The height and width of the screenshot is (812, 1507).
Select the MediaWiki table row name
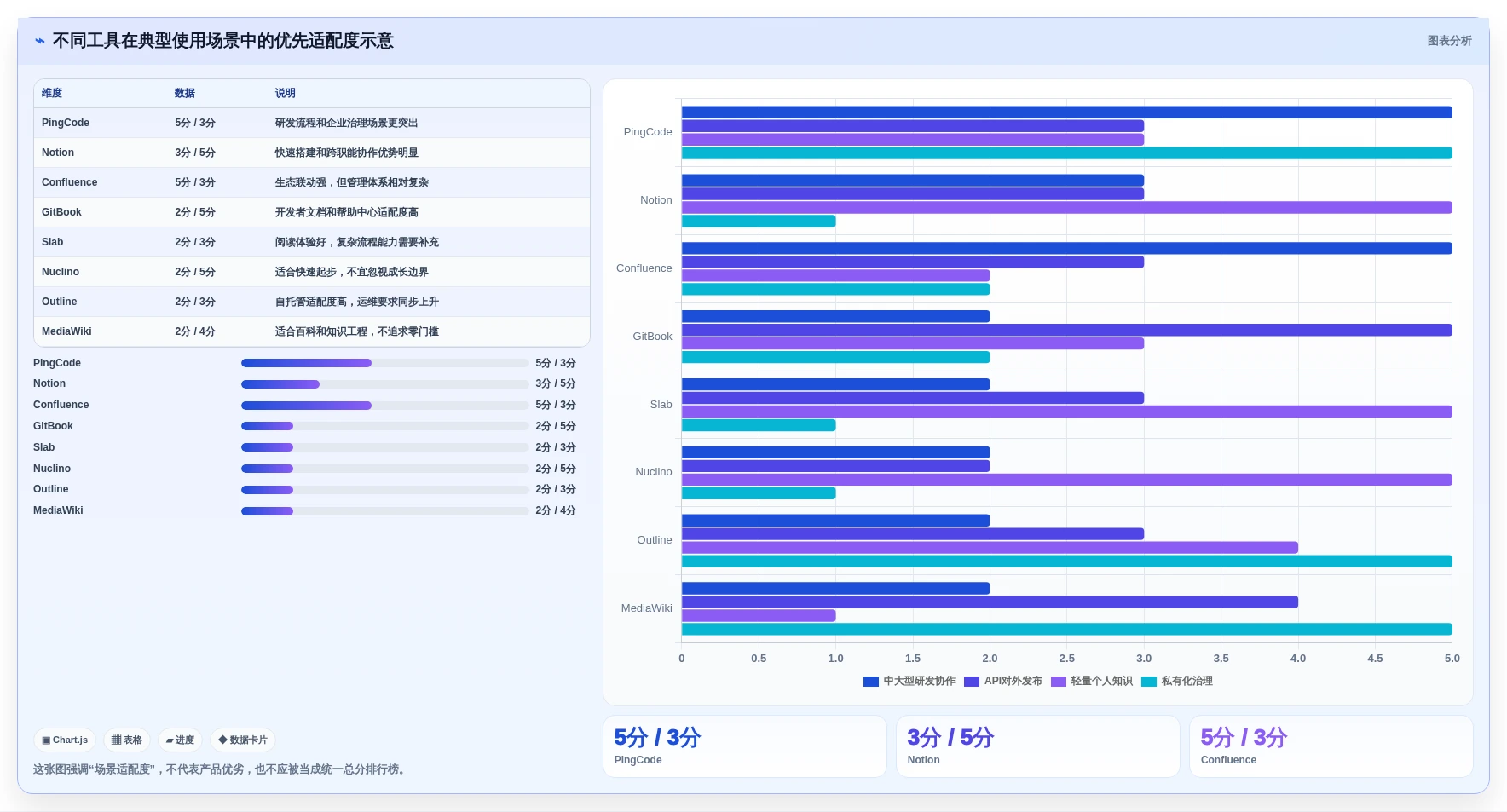click(66, 331)
